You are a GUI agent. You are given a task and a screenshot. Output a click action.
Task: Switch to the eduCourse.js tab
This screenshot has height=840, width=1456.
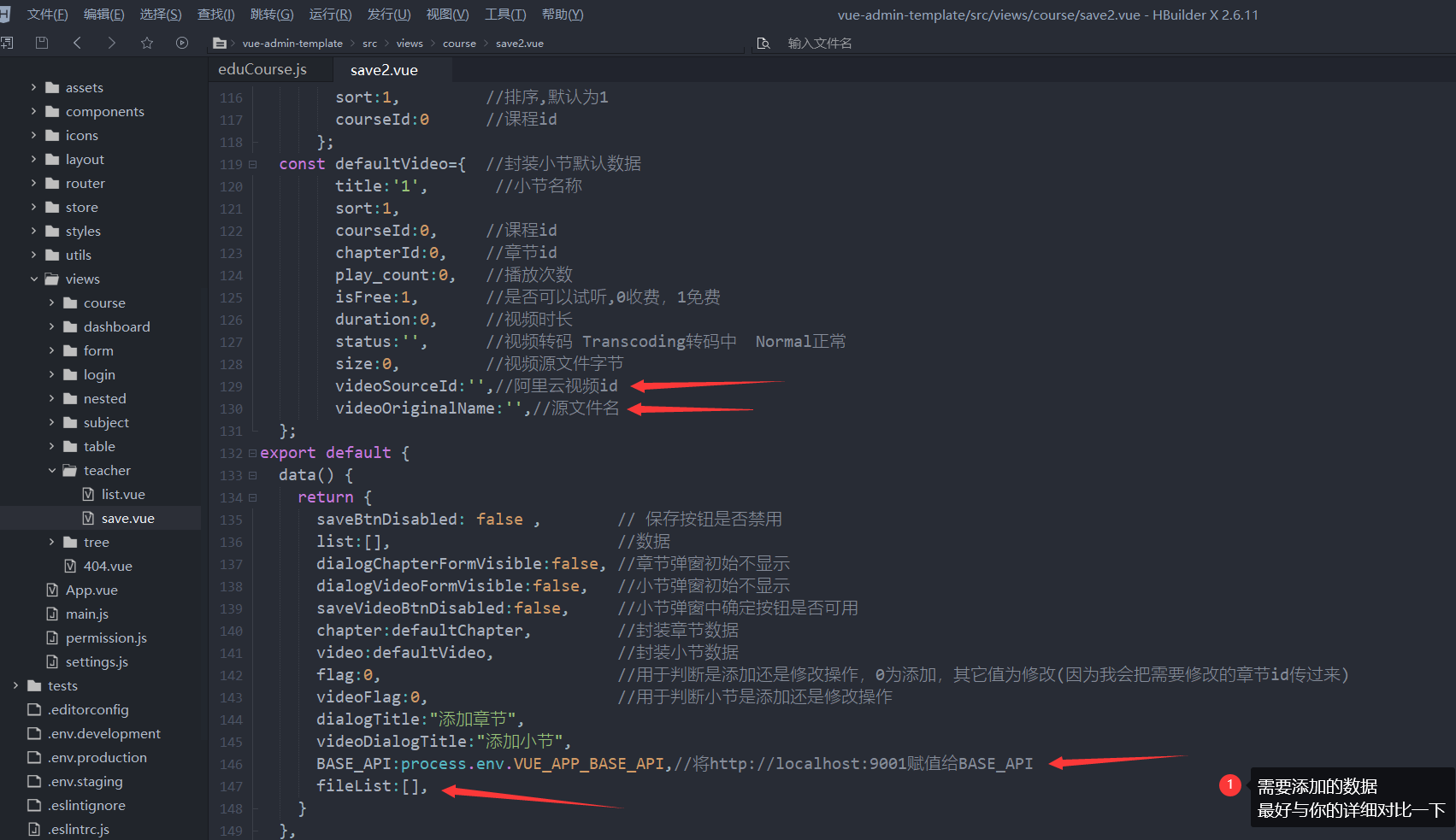tap(262, 69)
